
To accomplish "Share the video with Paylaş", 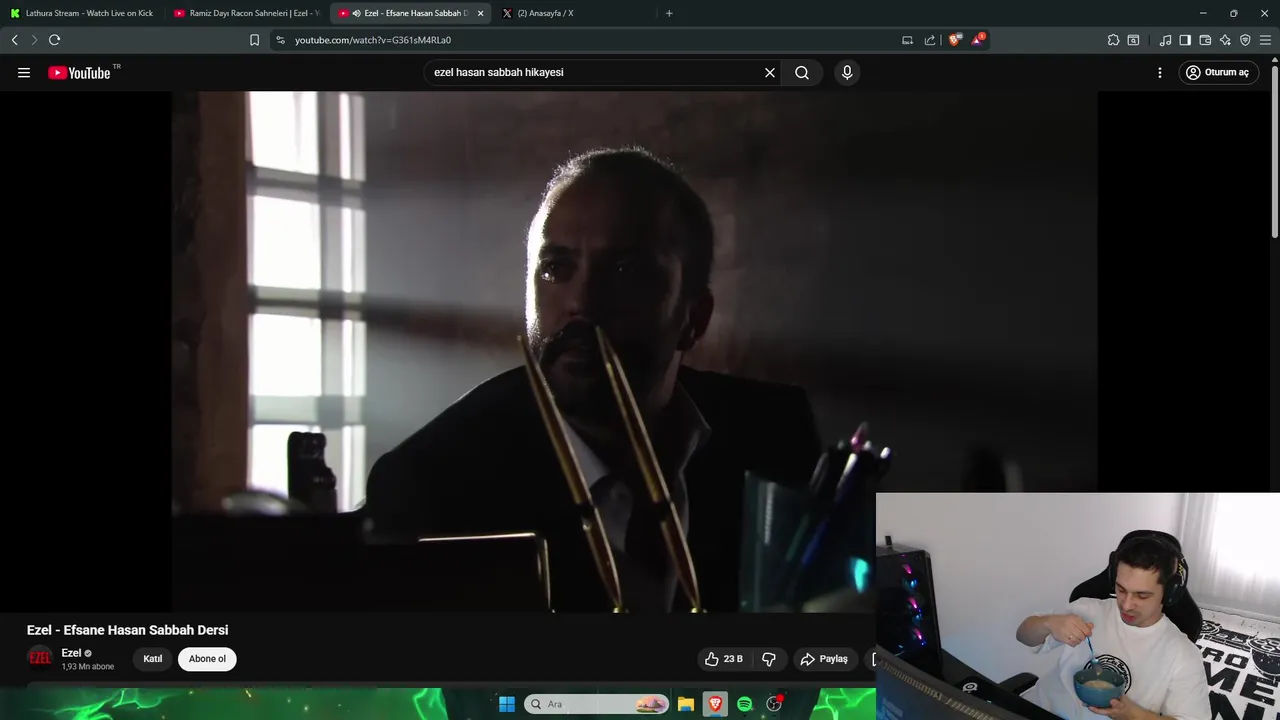I will pos(824,659).
